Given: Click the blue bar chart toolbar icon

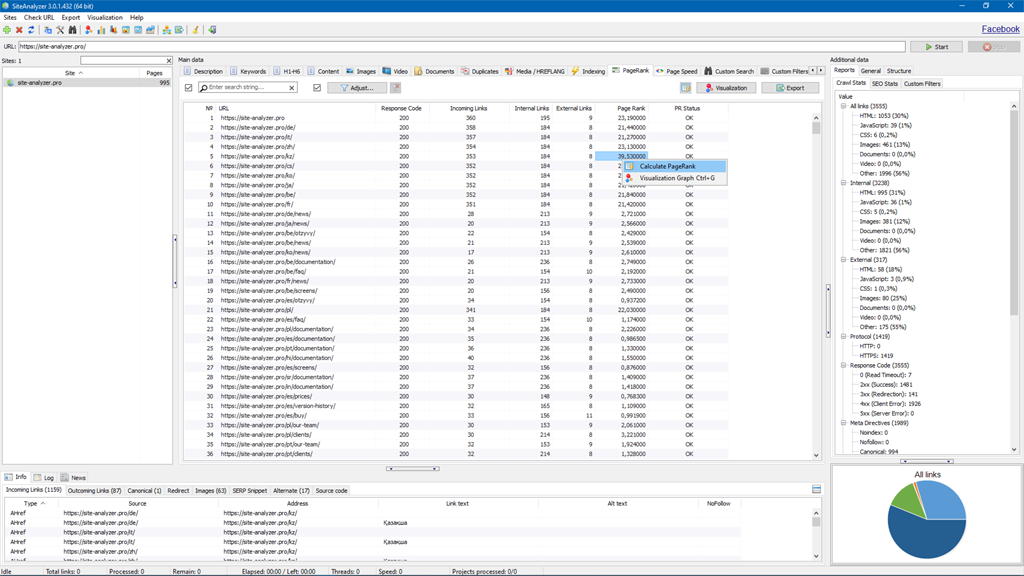Looking at the screenshot, I should pyautogui.click(x=101, y=30).
